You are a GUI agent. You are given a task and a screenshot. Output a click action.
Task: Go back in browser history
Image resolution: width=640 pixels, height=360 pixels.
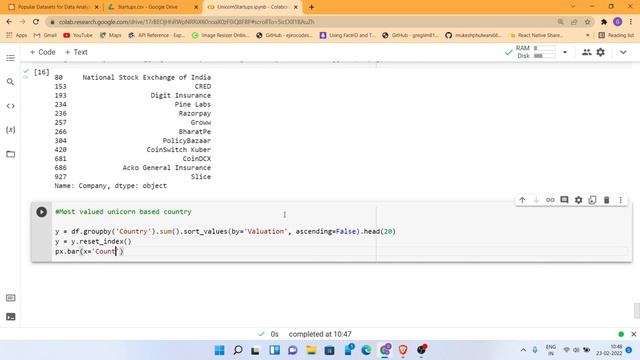[9, 22]
